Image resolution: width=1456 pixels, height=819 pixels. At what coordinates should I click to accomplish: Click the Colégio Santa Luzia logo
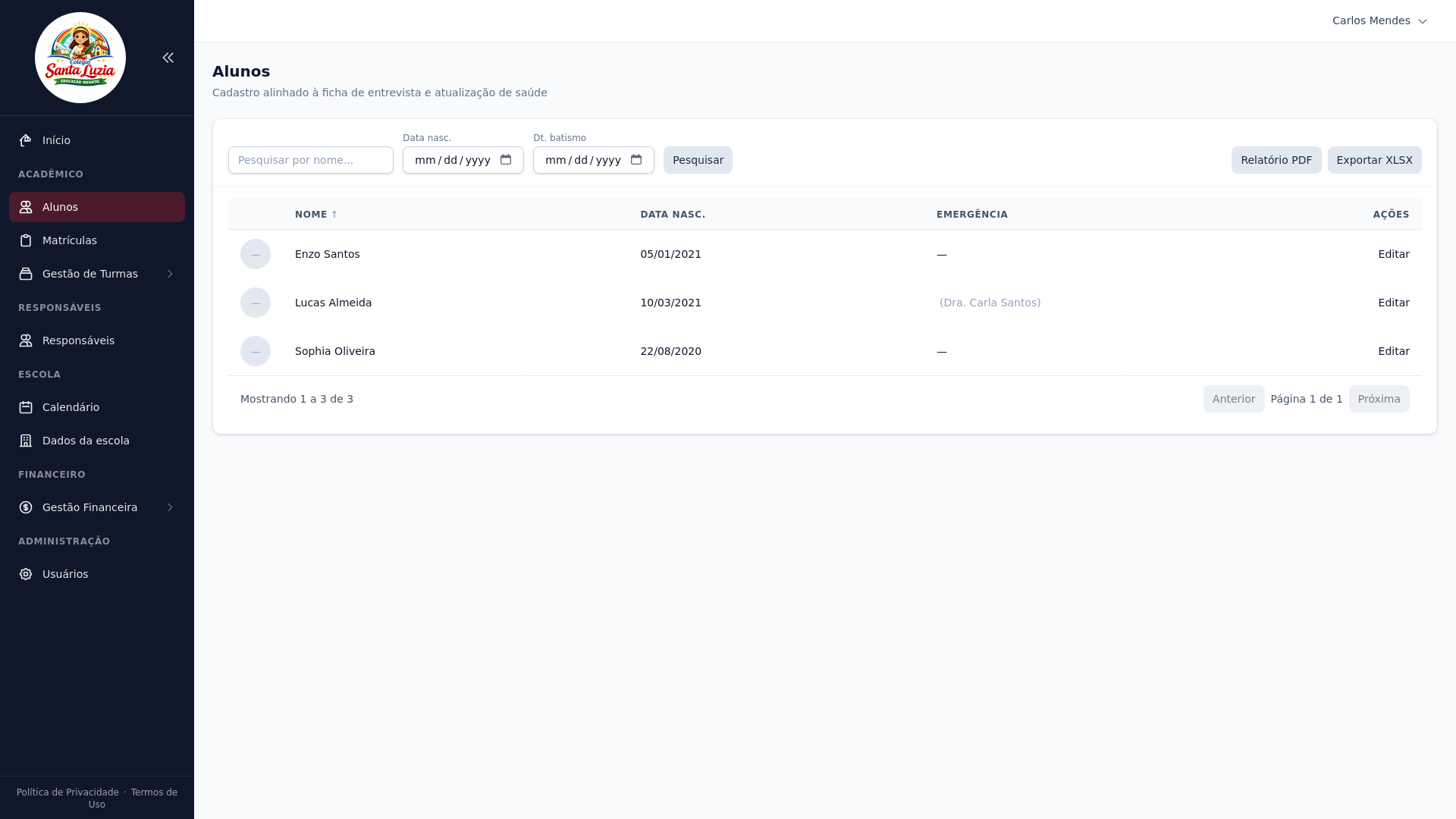(x=80, y=58)
